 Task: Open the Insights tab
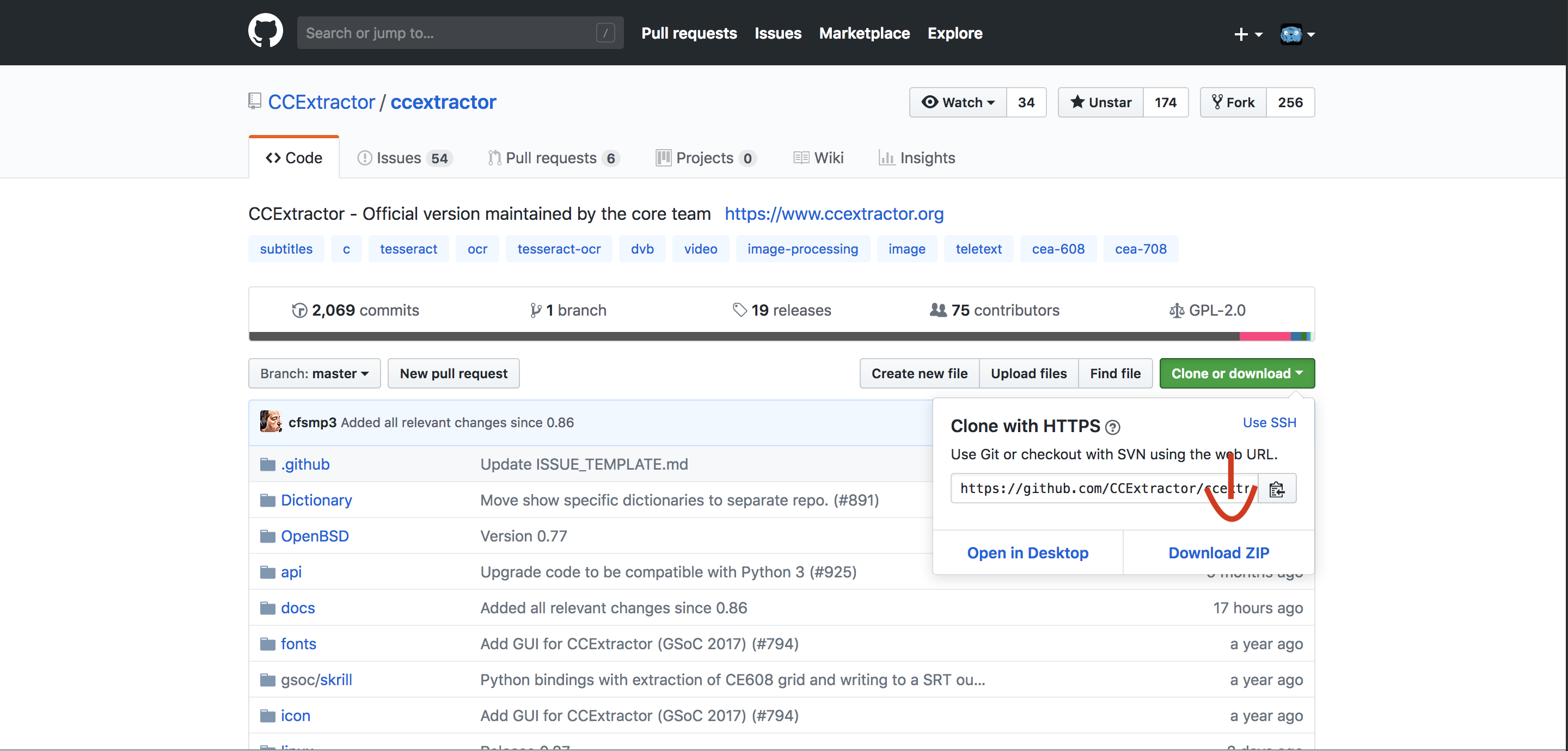tap(917, 158)
